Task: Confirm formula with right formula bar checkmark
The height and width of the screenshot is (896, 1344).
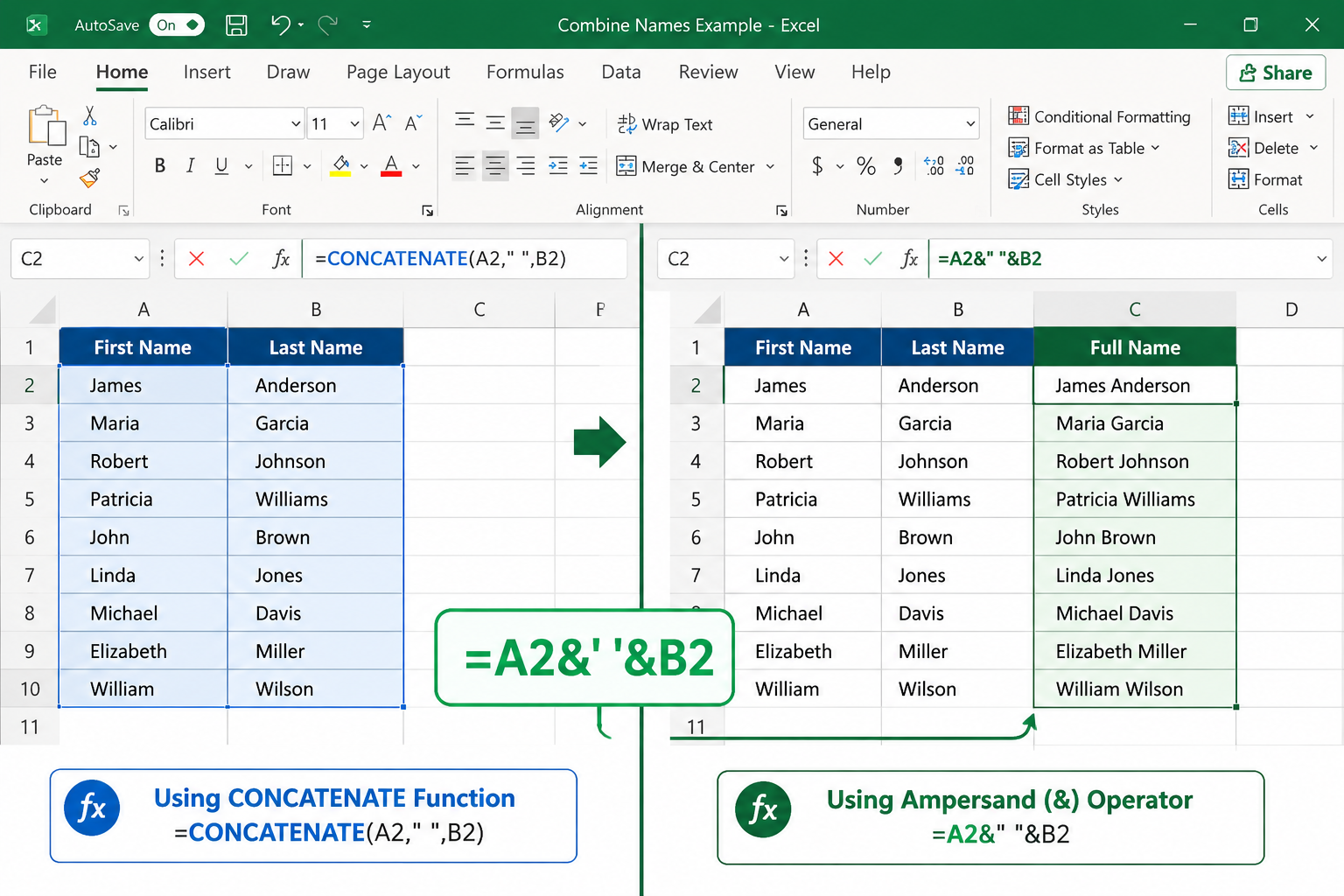Action: click(872, 258)
